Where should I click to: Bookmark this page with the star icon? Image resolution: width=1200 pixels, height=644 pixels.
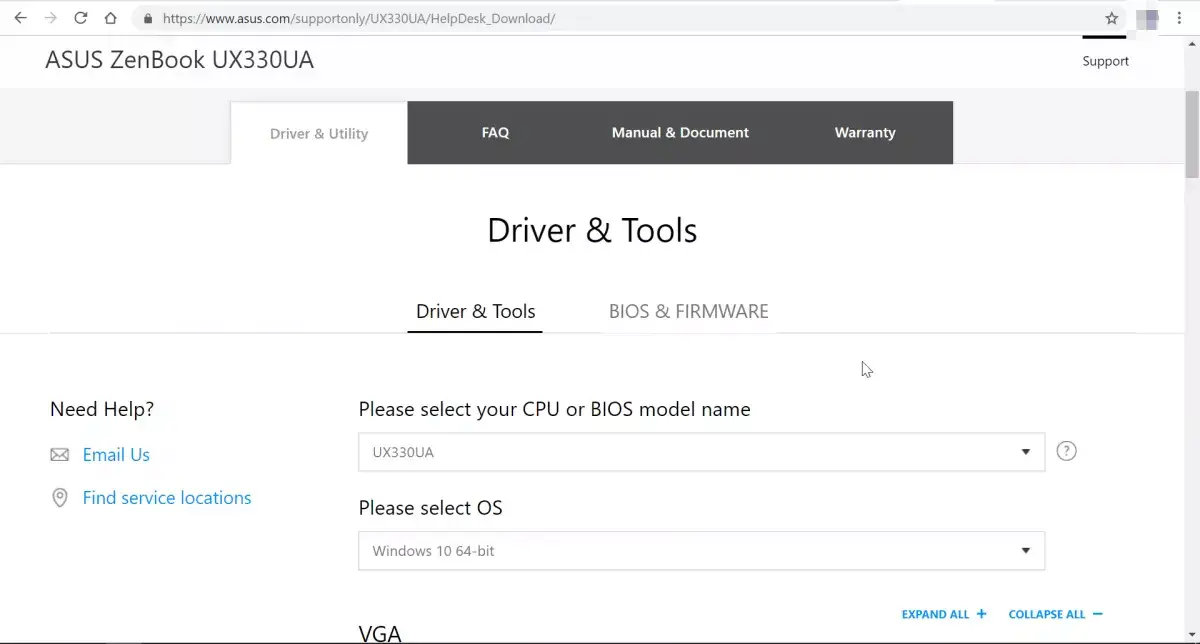click(1111, 18)
